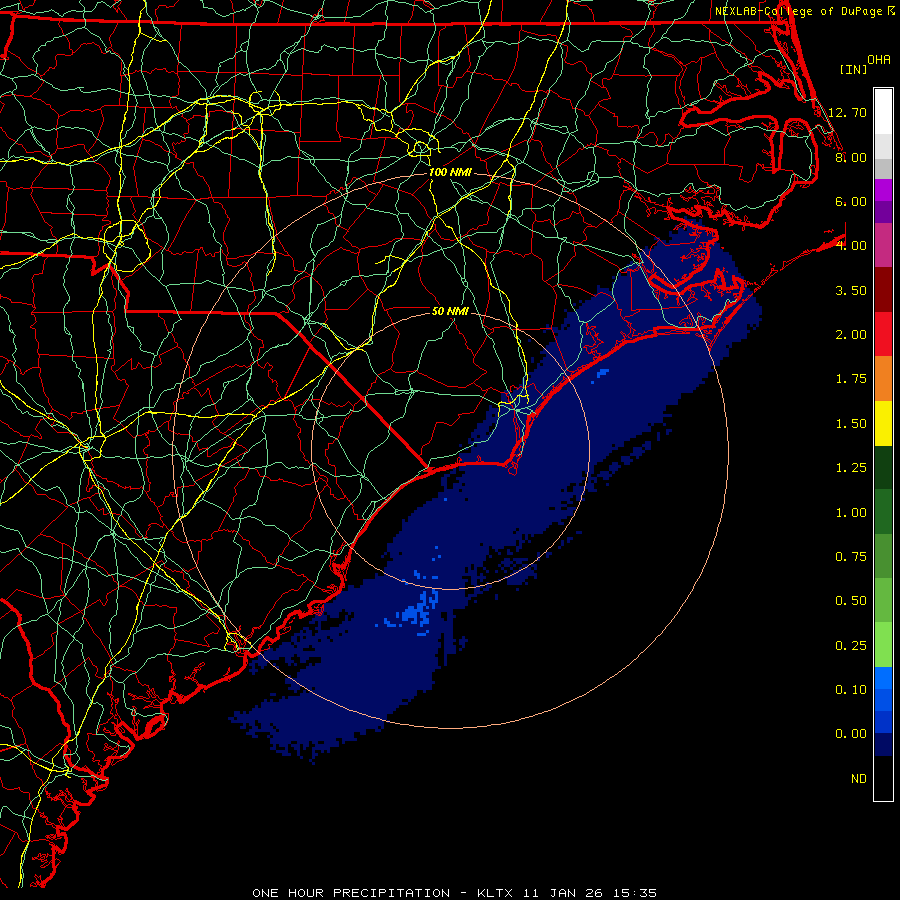900x900 pixels.
Task: Click the 'OHA' product code text
Action: 879,60
